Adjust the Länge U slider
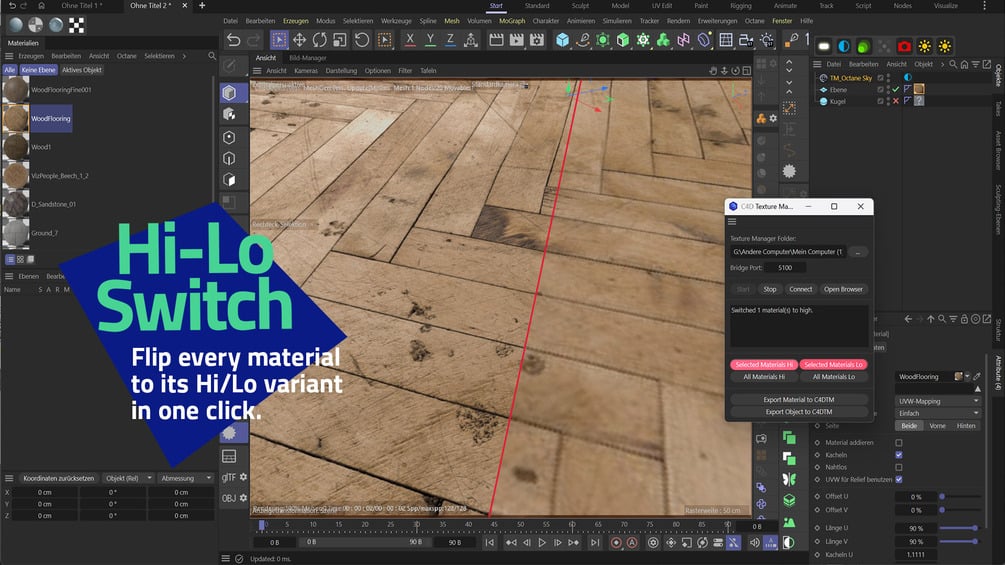The height and width of the screenshot is (565, 1005). coord(960,528)
